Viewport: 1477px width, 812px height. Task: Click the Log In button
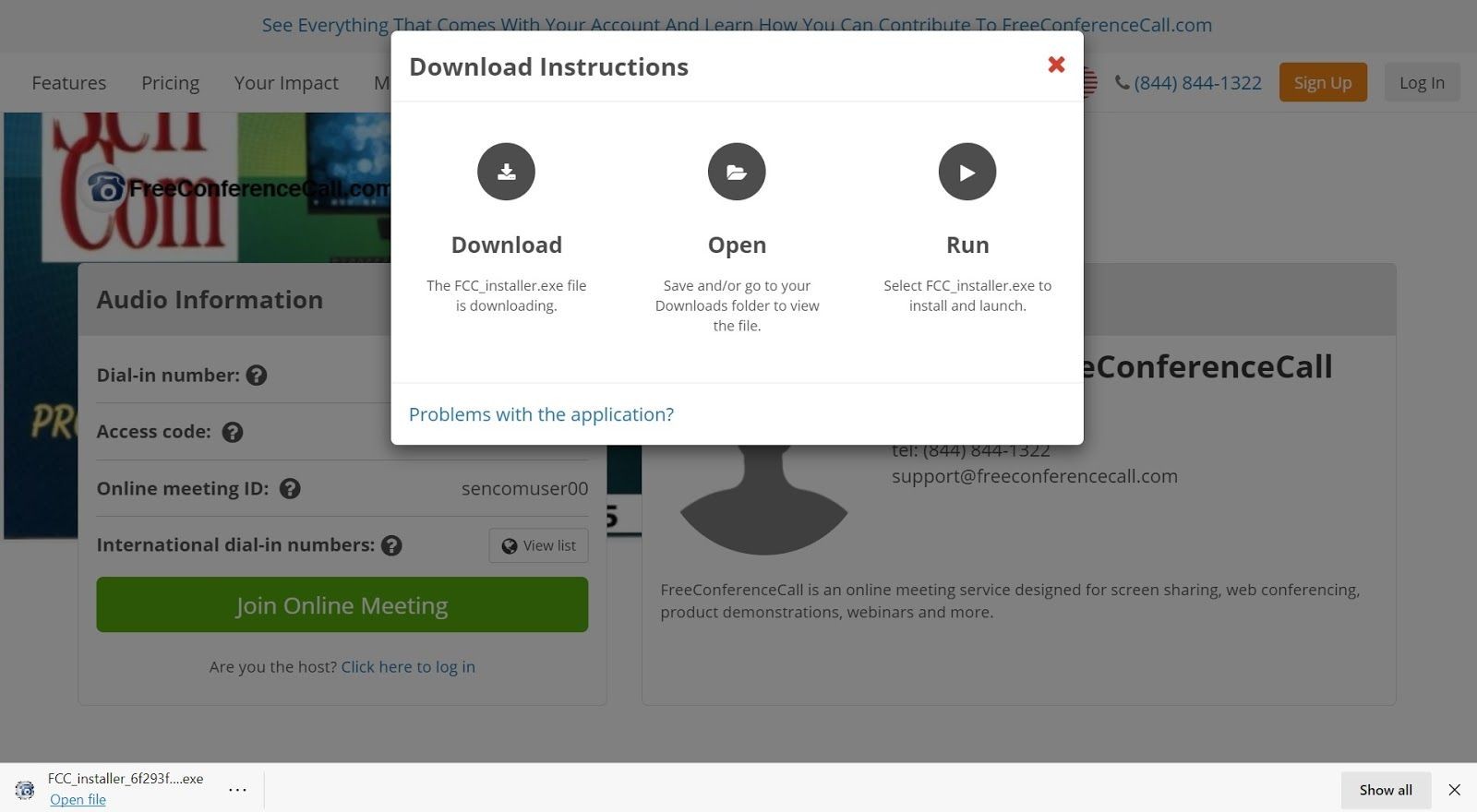point(1422,82)
